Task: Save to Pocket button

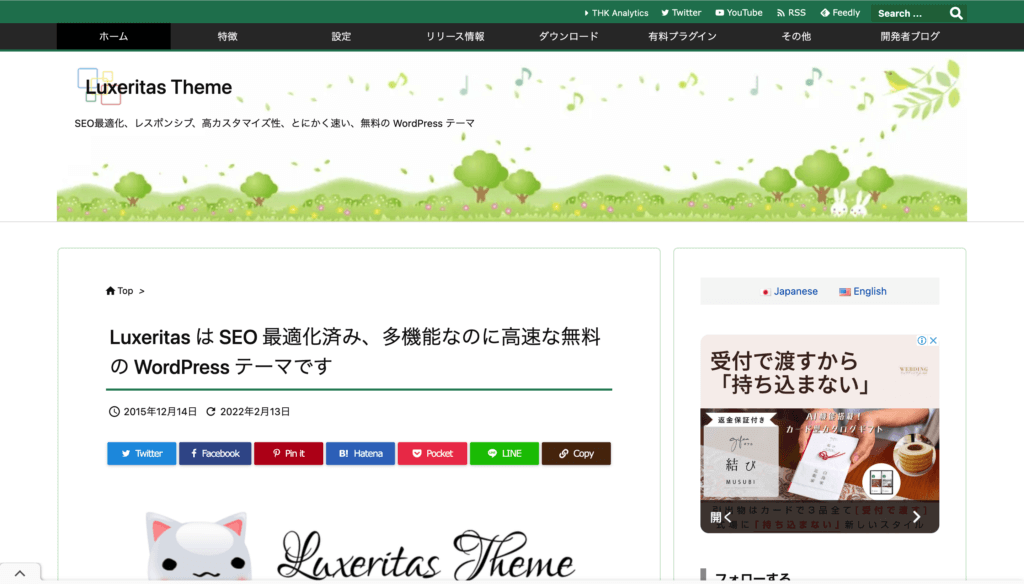Action: point(432,453)
